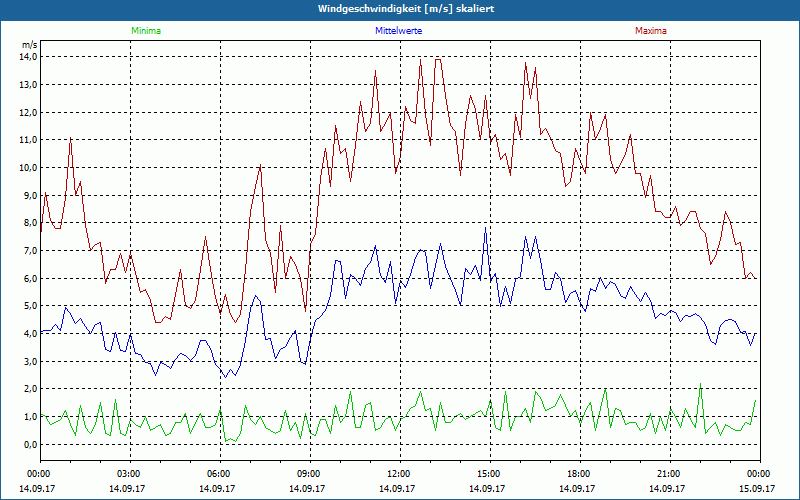Click the 3,0 y-axis value

click(31, 362)
